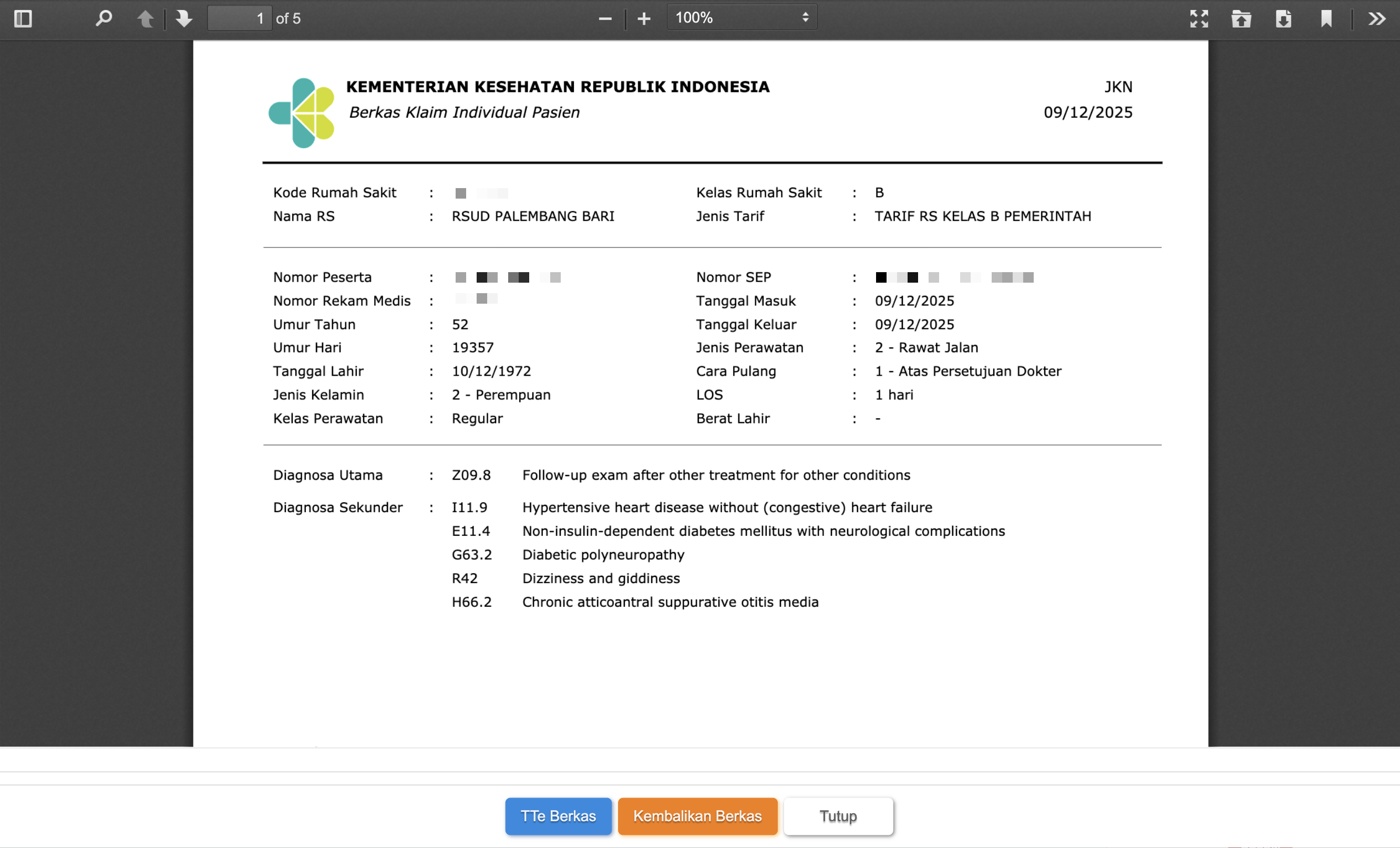Click the zoom dropdown stepper arrows
Image resolution: width=1400 pixels, height=848 pixels.
point(805,18)
